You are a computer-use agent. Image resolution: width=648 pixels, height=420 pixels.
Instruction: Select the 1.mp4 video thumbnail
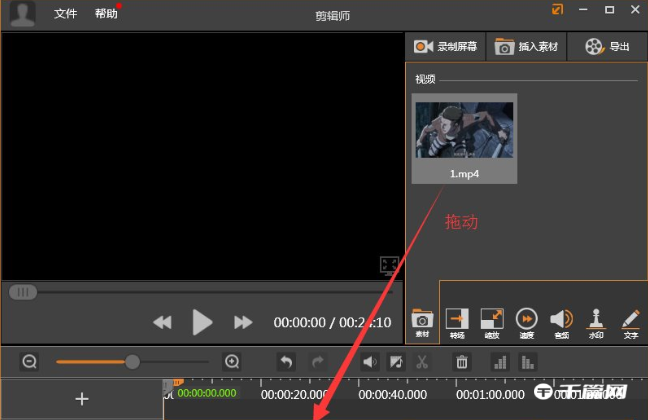tap(464, 138)
